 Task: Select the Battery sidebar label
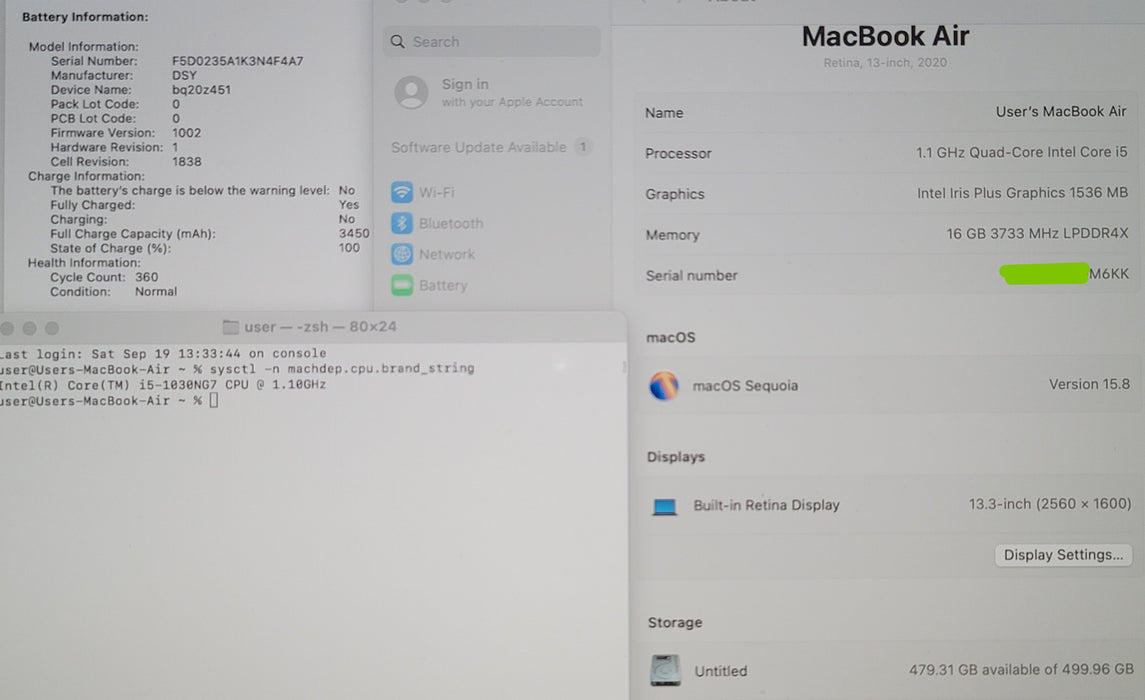coord(443,285)
